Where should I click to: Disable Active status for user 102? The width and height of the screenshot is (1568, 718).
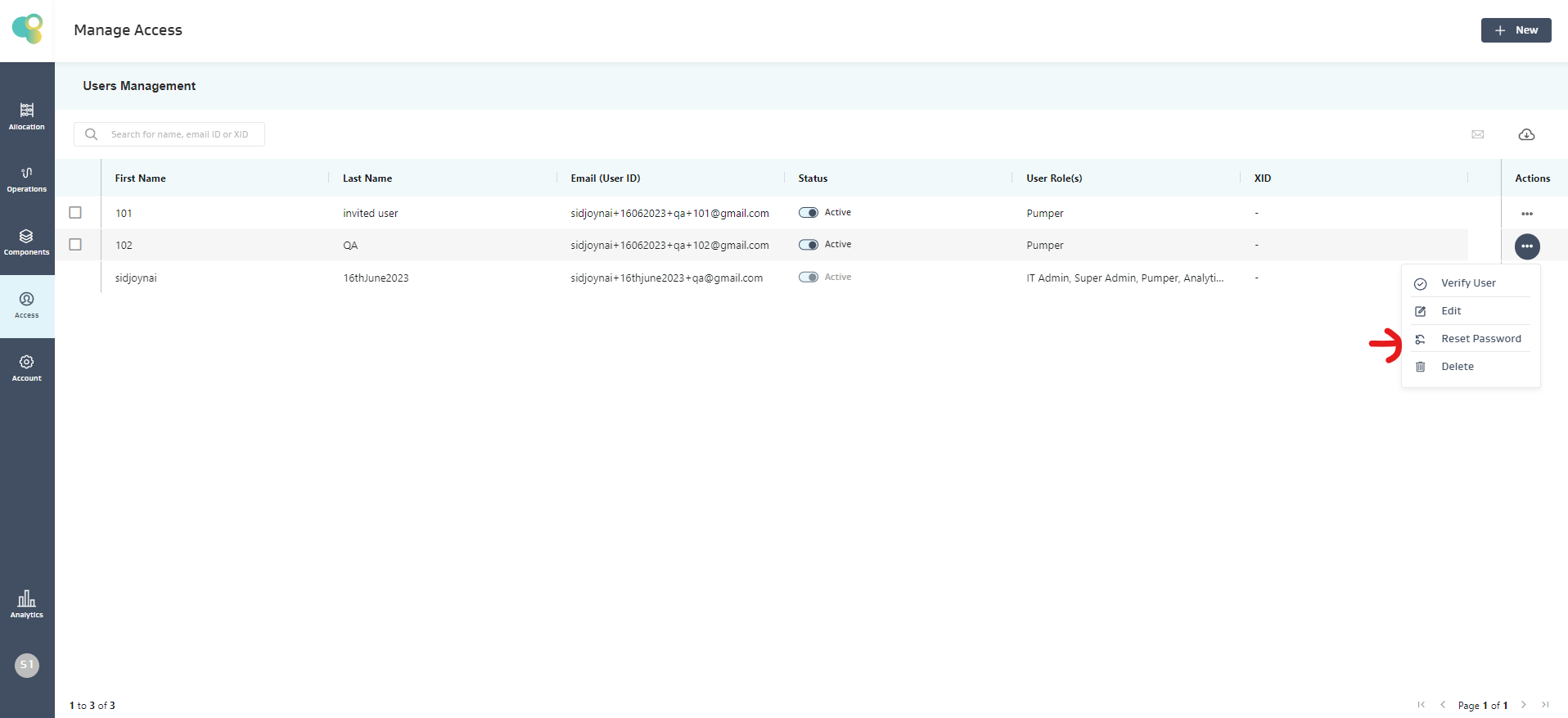(809, 245)
